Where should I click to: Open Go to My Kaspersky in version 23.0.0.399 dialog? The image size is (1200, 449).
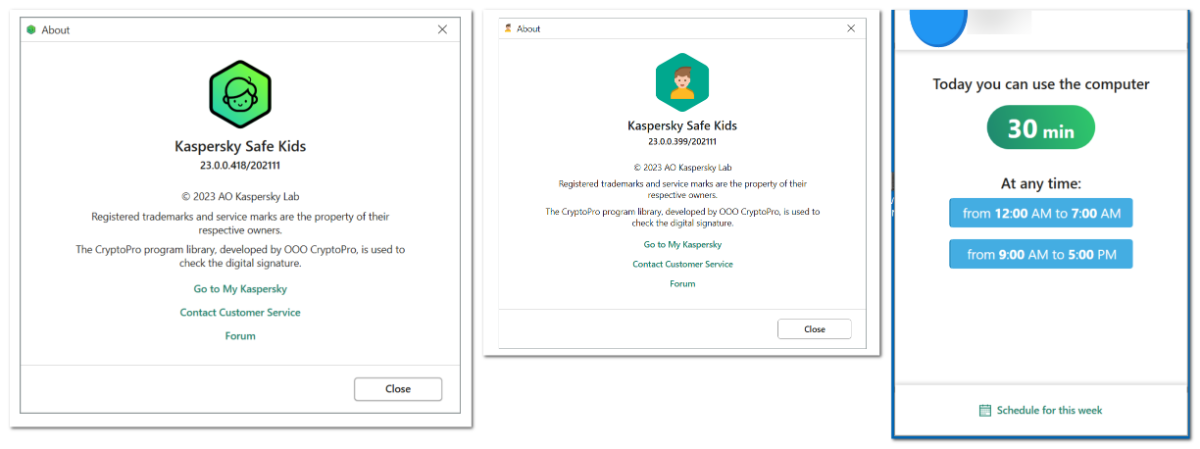pos(682,244)
